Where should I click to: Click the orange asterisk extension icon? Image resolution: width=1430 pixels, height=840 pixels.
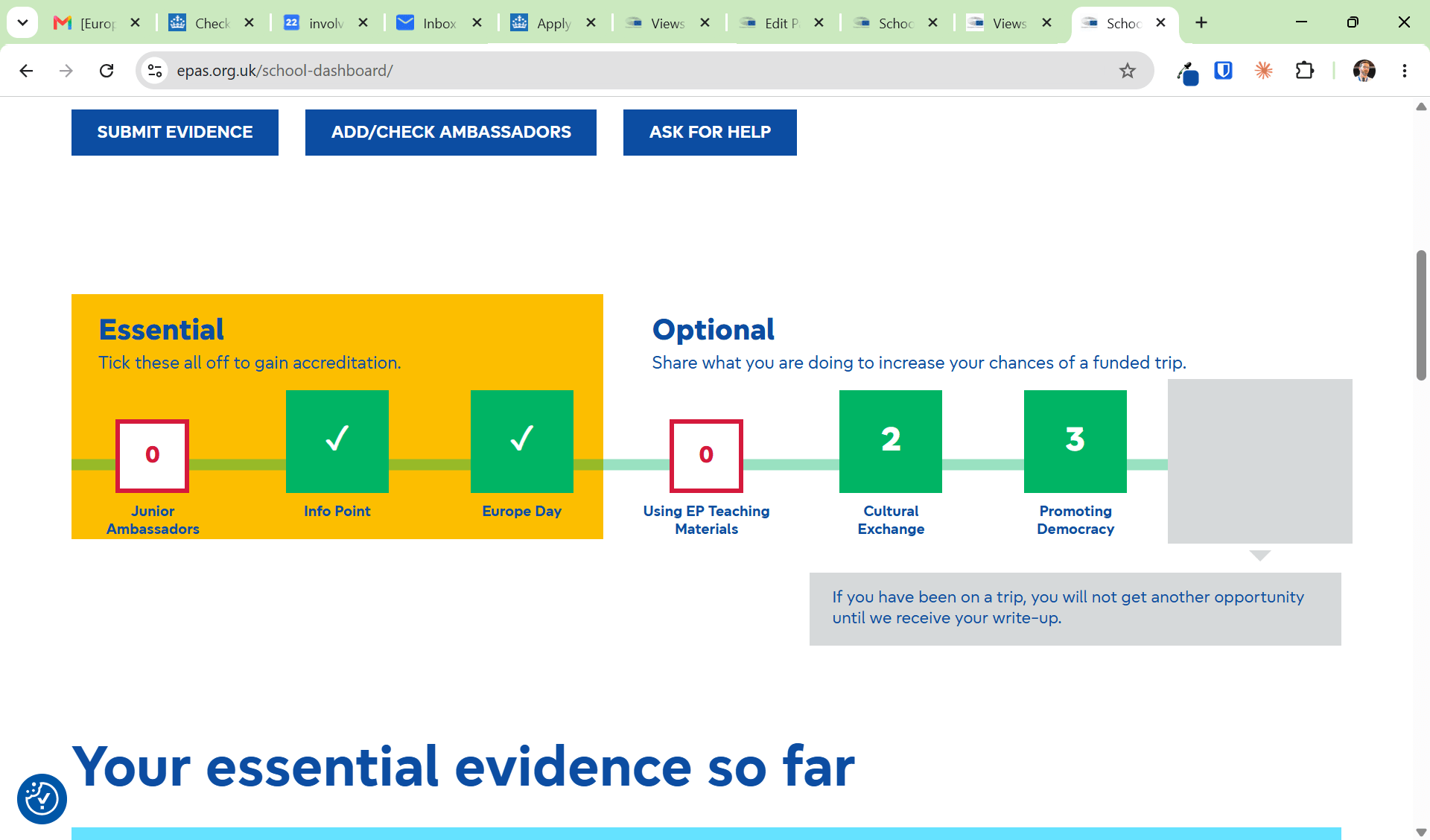tap(1263, 71)
